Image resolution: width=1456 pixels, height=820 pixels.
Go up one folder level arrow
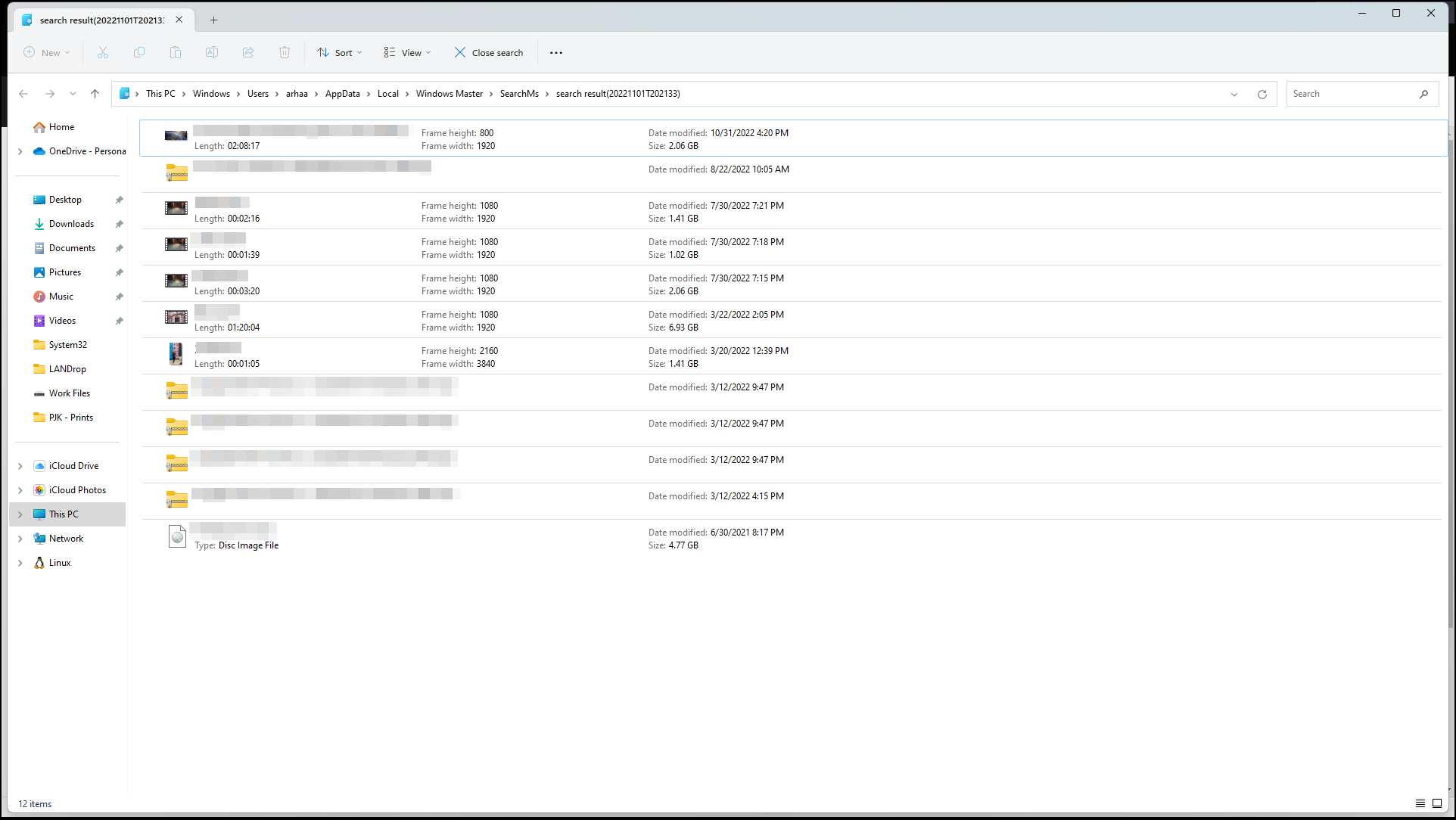pyautogui.click(x=95, y=94)
